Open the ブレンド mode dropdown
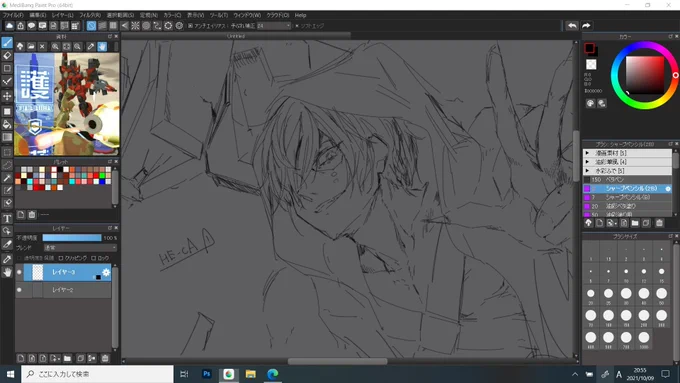 (x=80, y=248)
